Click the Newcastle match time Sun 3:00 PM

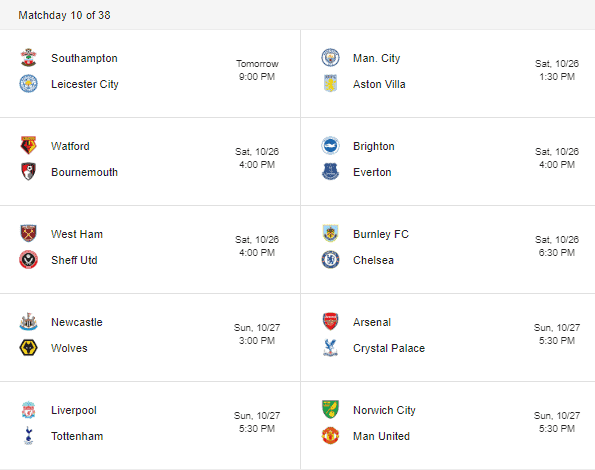(x=257, y=334)
